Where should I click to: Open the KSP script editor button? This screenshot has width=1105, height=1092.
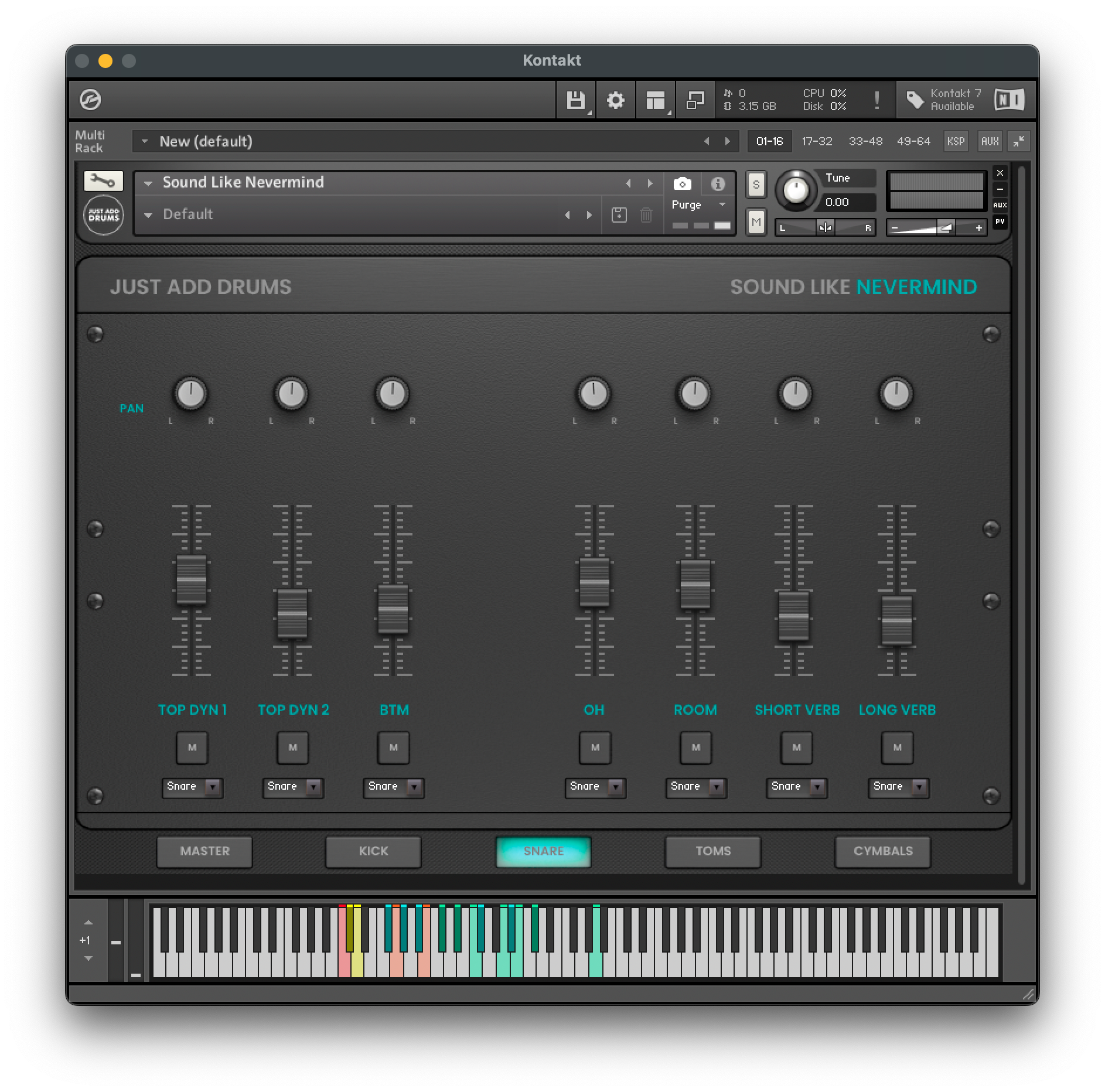[956, 141]
